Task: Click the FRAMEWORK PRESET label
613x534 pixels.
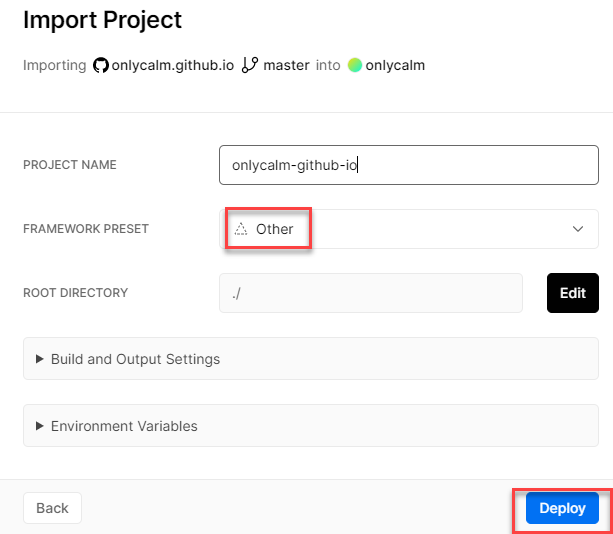Action: (86, 229)
